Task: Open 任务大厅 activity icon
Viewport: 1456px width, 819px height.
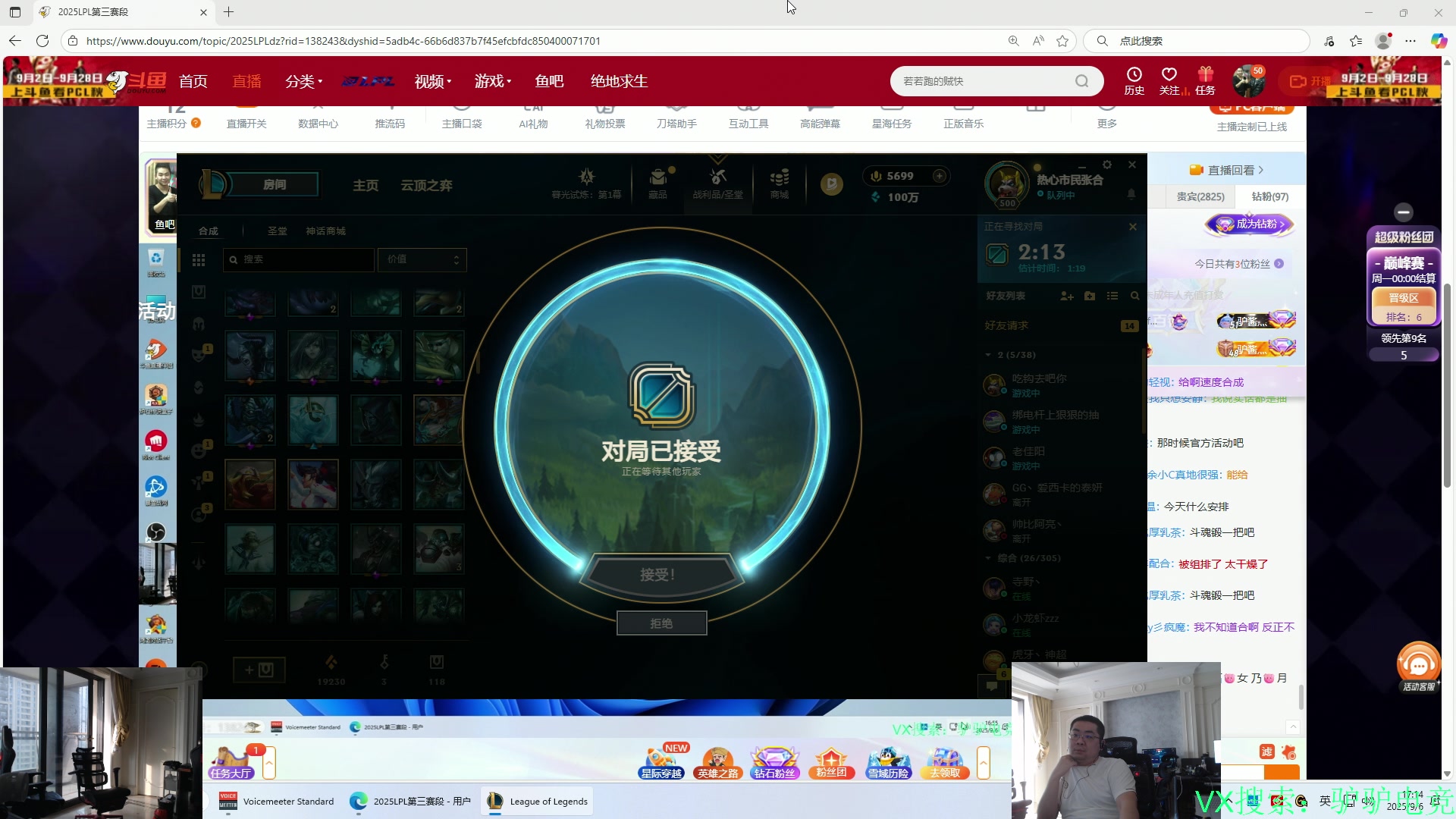Action: [231, 762]
